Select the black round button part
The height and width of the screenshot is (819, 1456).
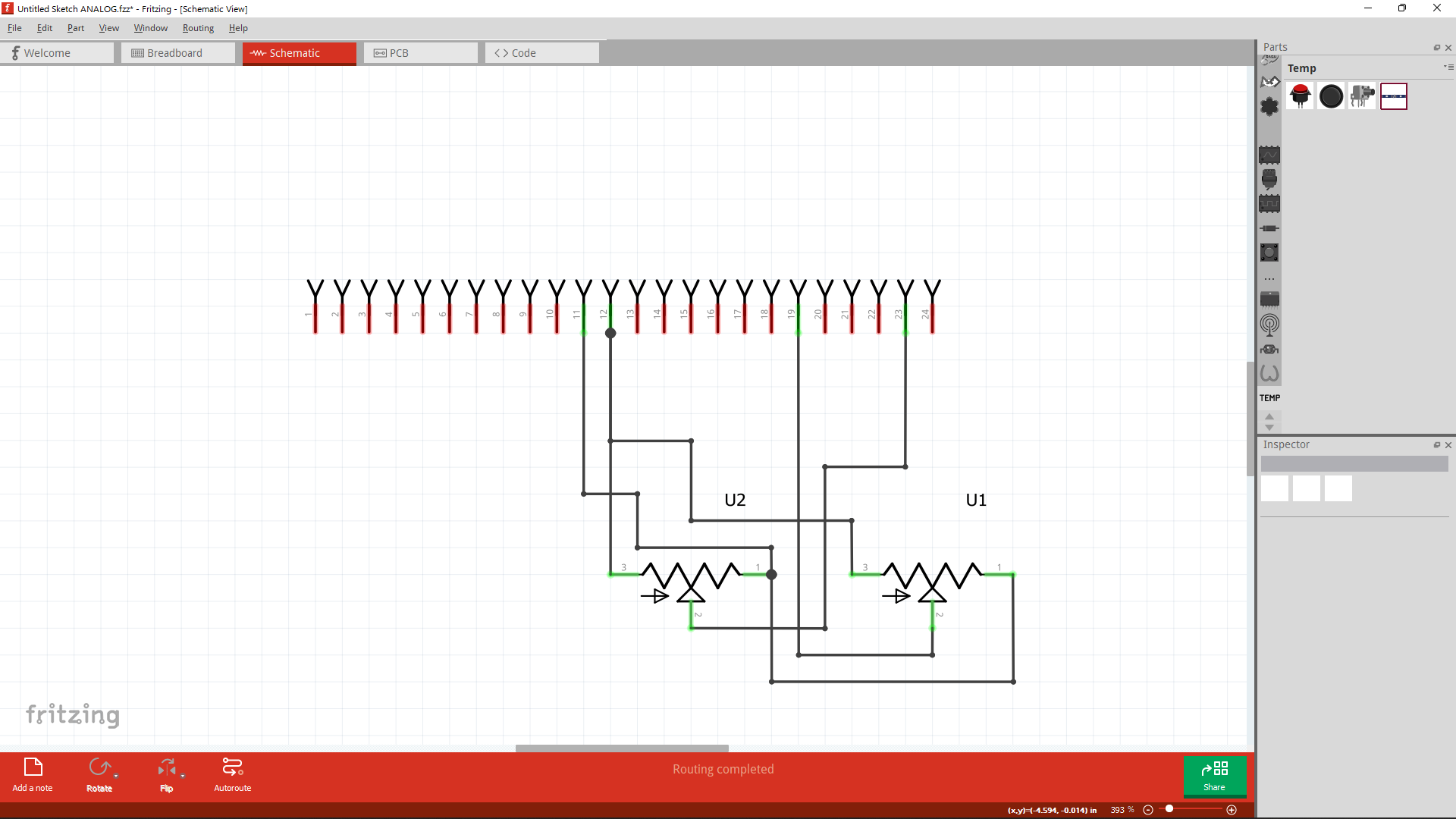pyautogui.click(x=1331, y=96)
